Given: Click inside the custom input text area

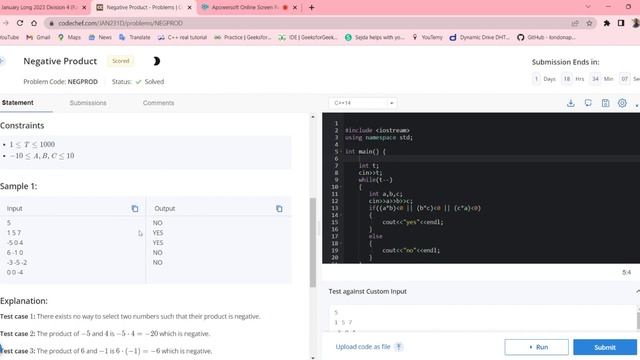Looking at the screenshot, I should pyautogui.click(x=482, y=319).
